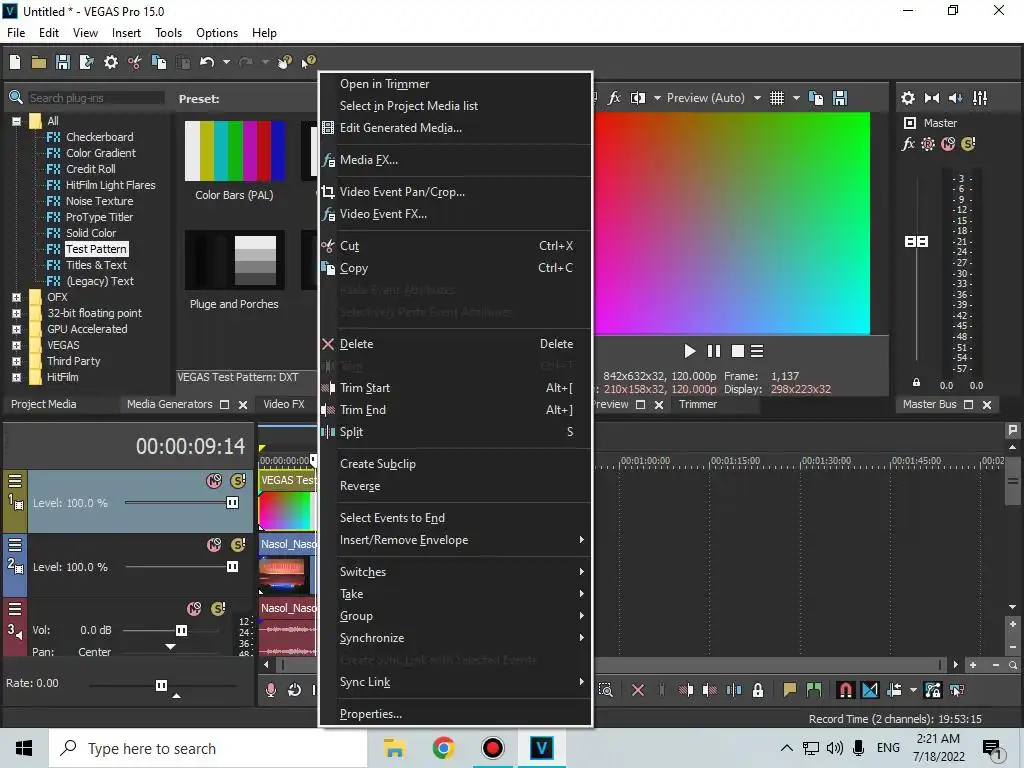1024x768 pixels.
Task: Click the Master Bus downmix output icon
Action: (x=932, y=98)
